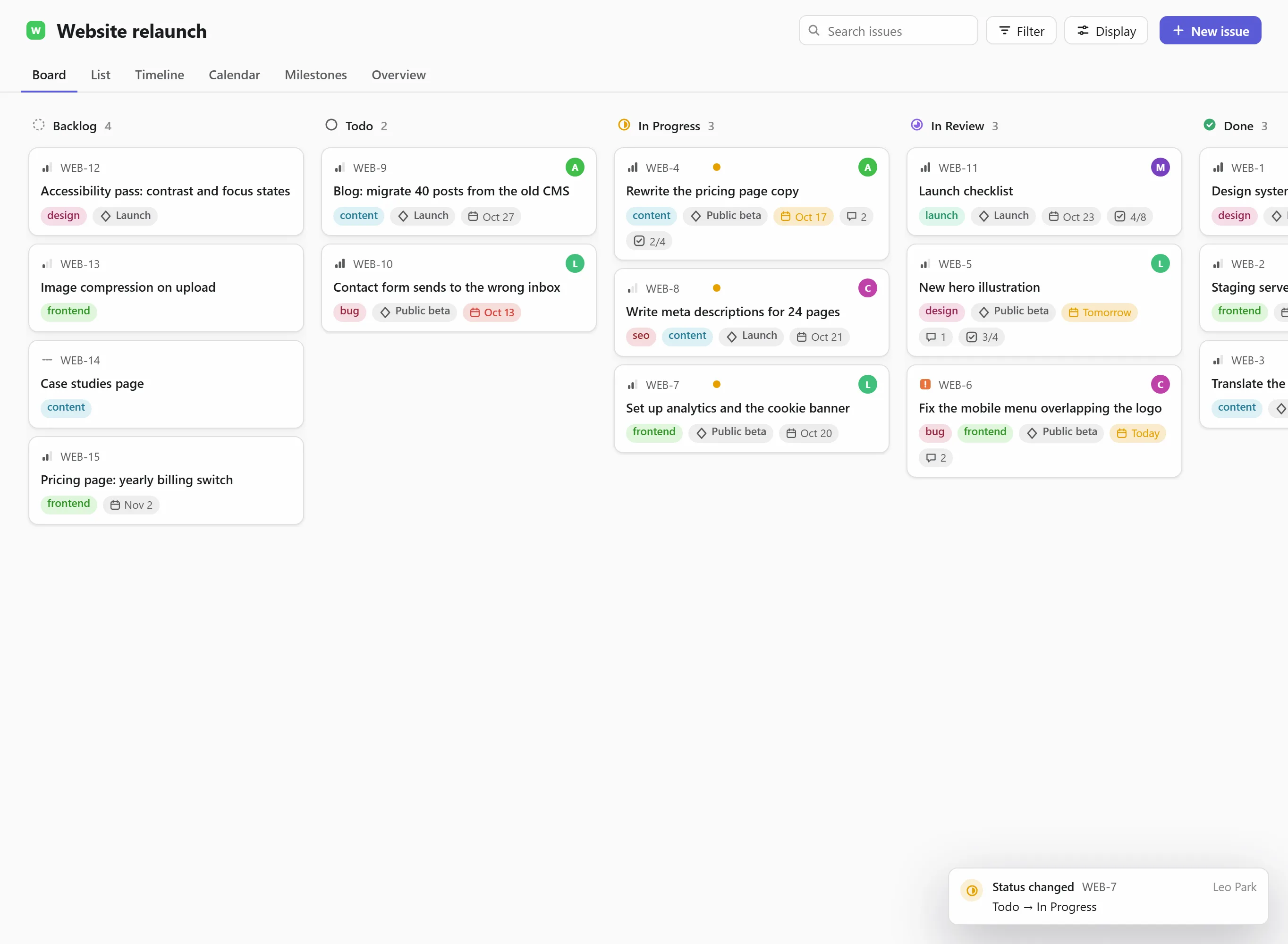Click the green W project icon

[36, 30]
